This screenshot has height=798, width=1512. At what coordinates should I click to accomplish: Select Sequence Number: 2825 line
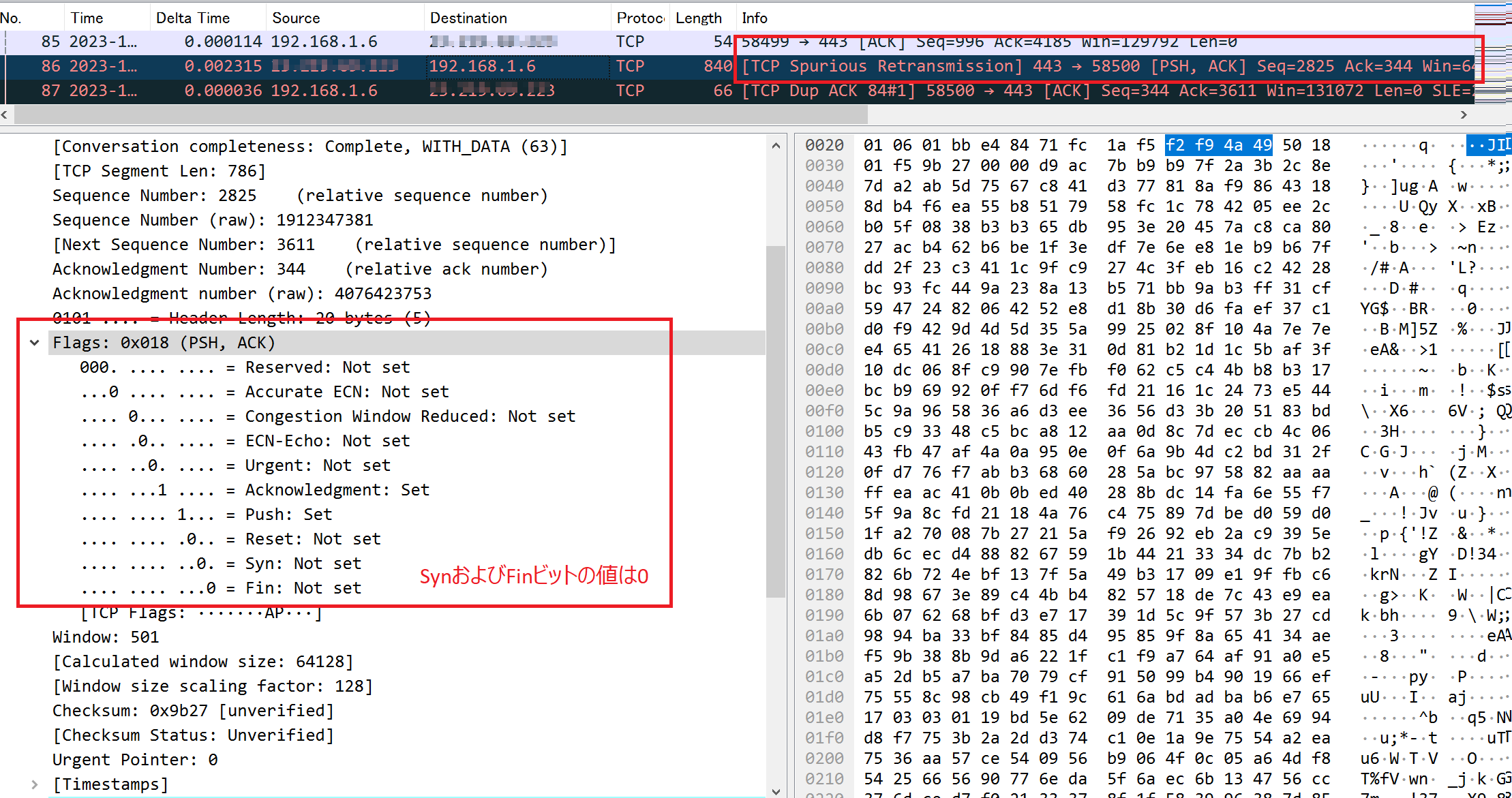click(x=300, y=196)
